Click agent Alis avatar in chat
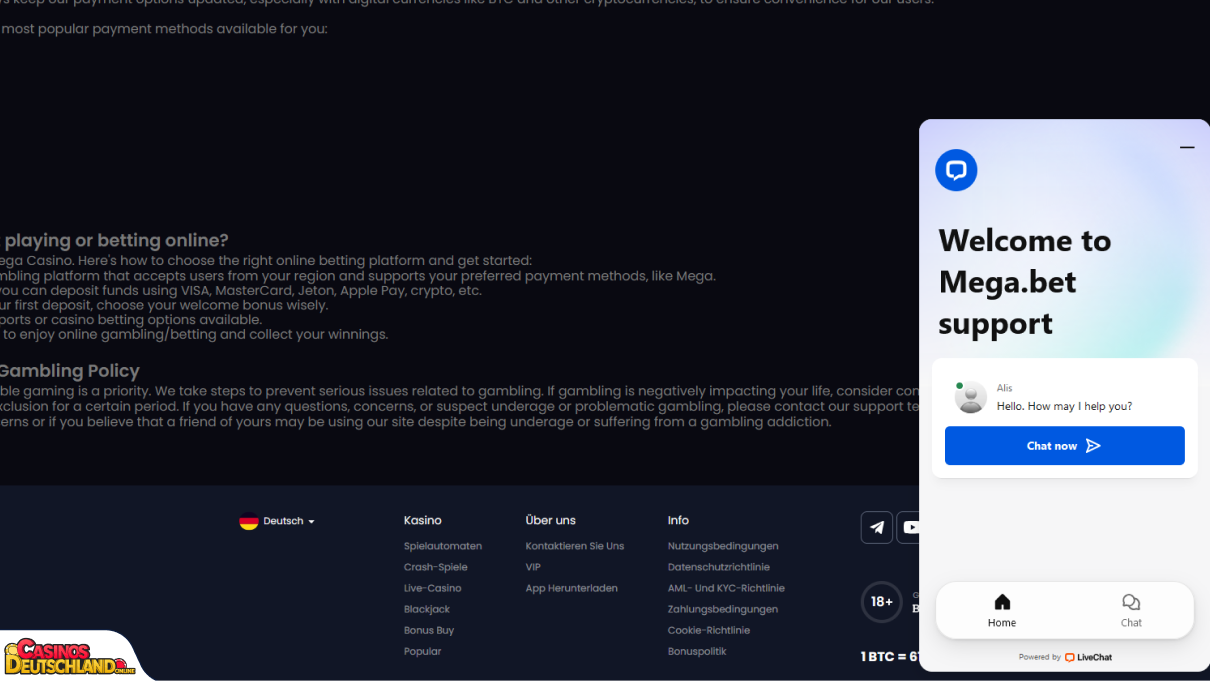Screen dimensions: 1210x681 (970, 397)
